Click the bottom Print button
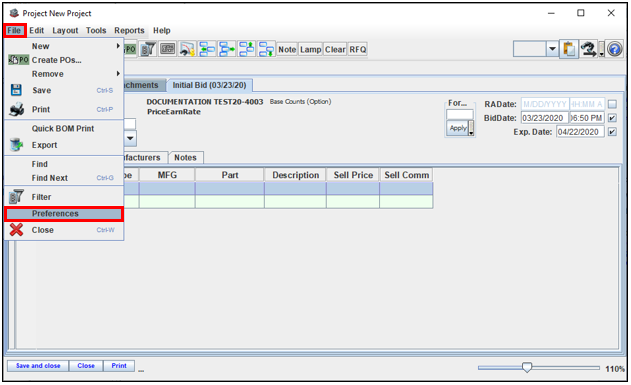 point(119,366)
